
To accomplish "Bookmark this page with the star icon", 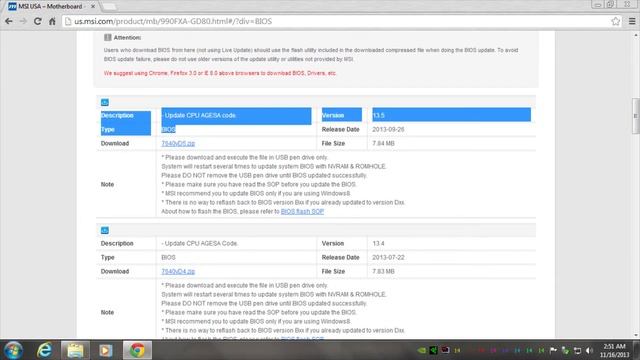I will click(616, 21).
